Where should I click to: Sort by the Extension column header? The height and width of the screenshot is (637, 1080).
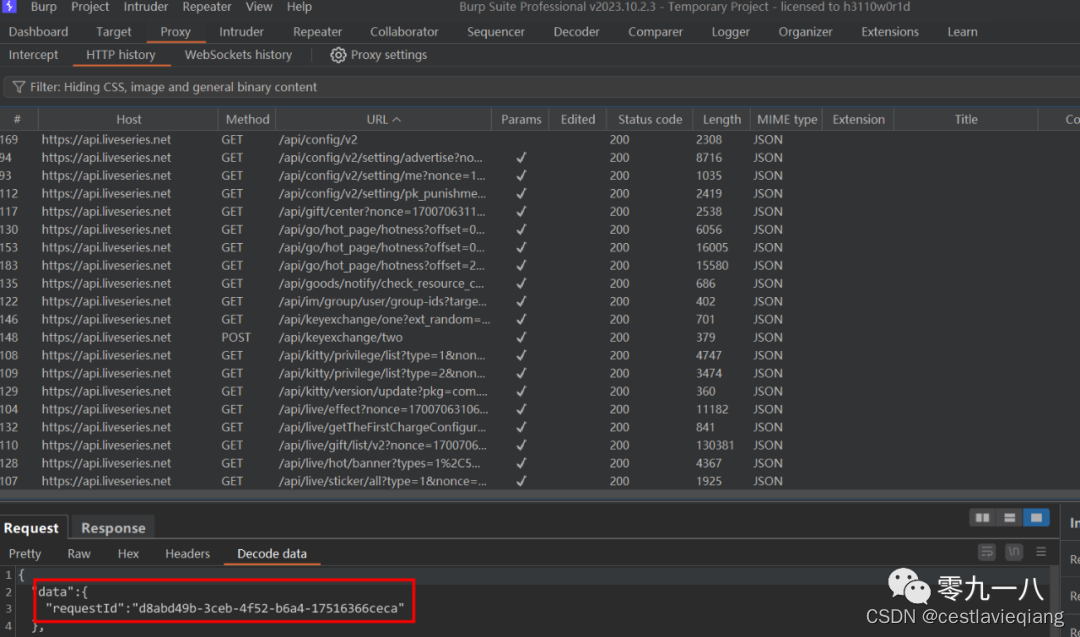tap(858, 120)
